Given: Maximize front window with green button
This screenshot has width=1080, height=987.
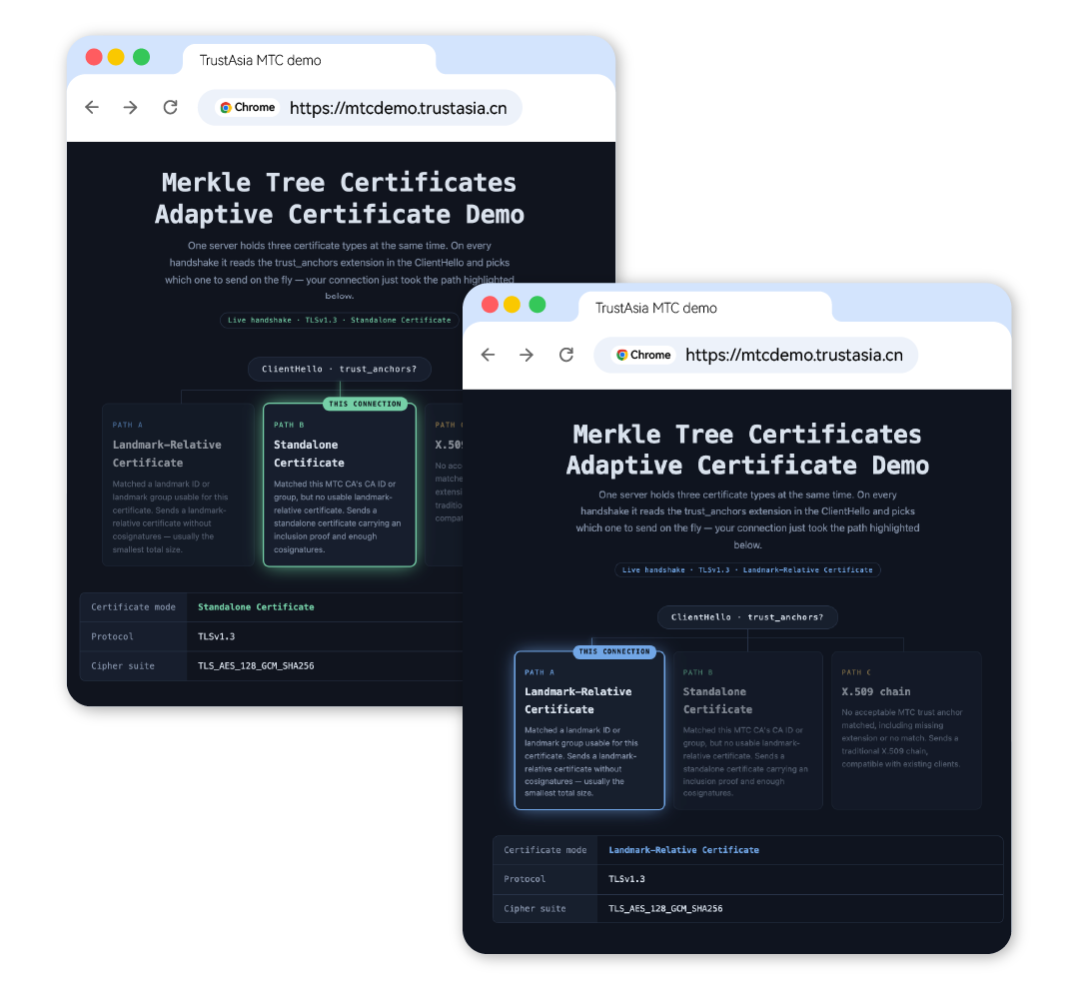Looking at the screenshot, I should (x=537, y=304).
